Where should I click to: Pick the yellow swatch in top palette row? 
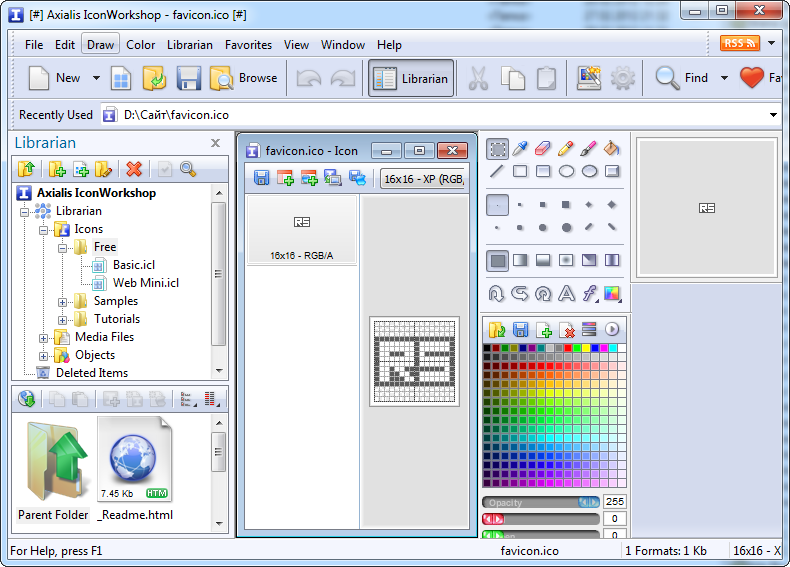coord(586,348)
